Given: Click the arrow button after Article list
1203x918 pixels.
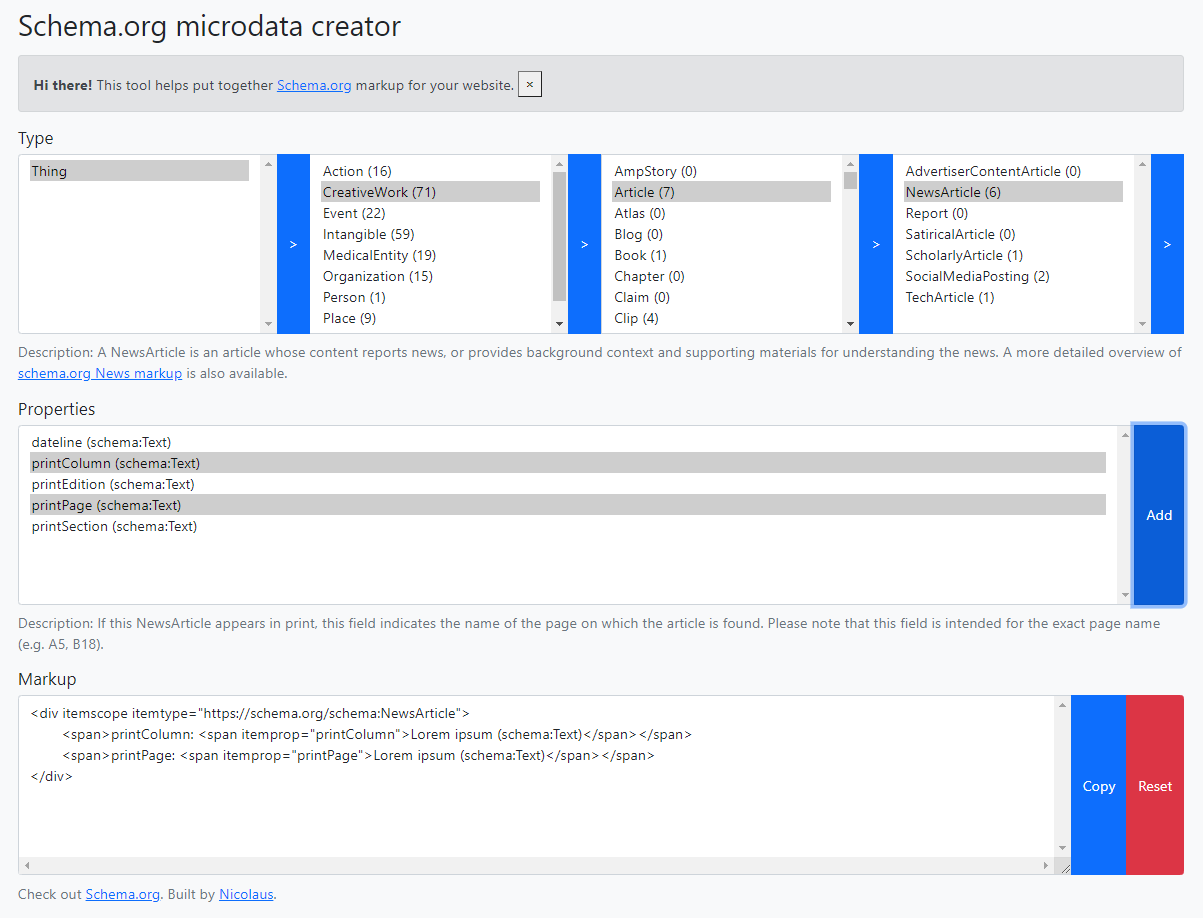Looking at the screenshot, I should click(x=875, y=244).
